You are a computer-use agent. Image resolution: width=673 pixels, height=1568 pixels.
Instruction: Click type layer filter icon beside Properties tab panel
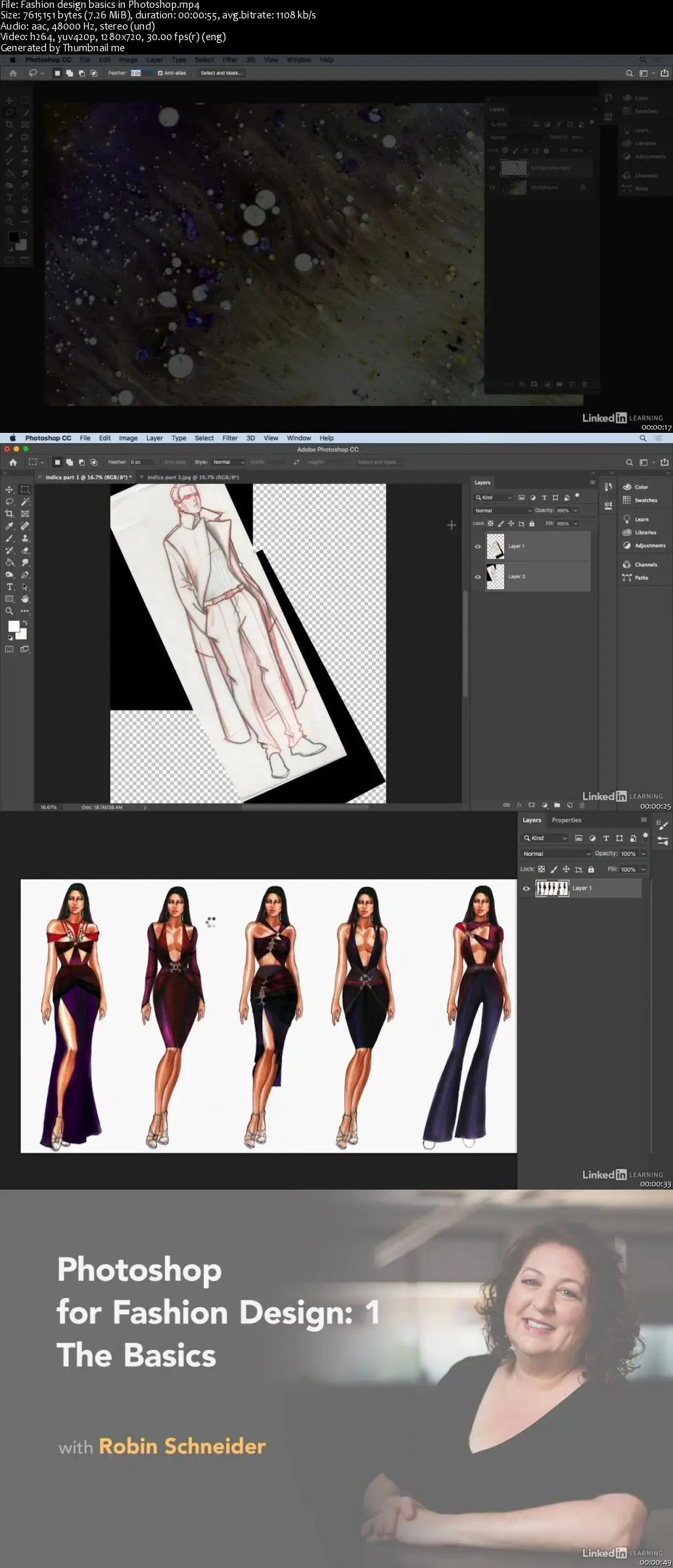pos(606,838)
